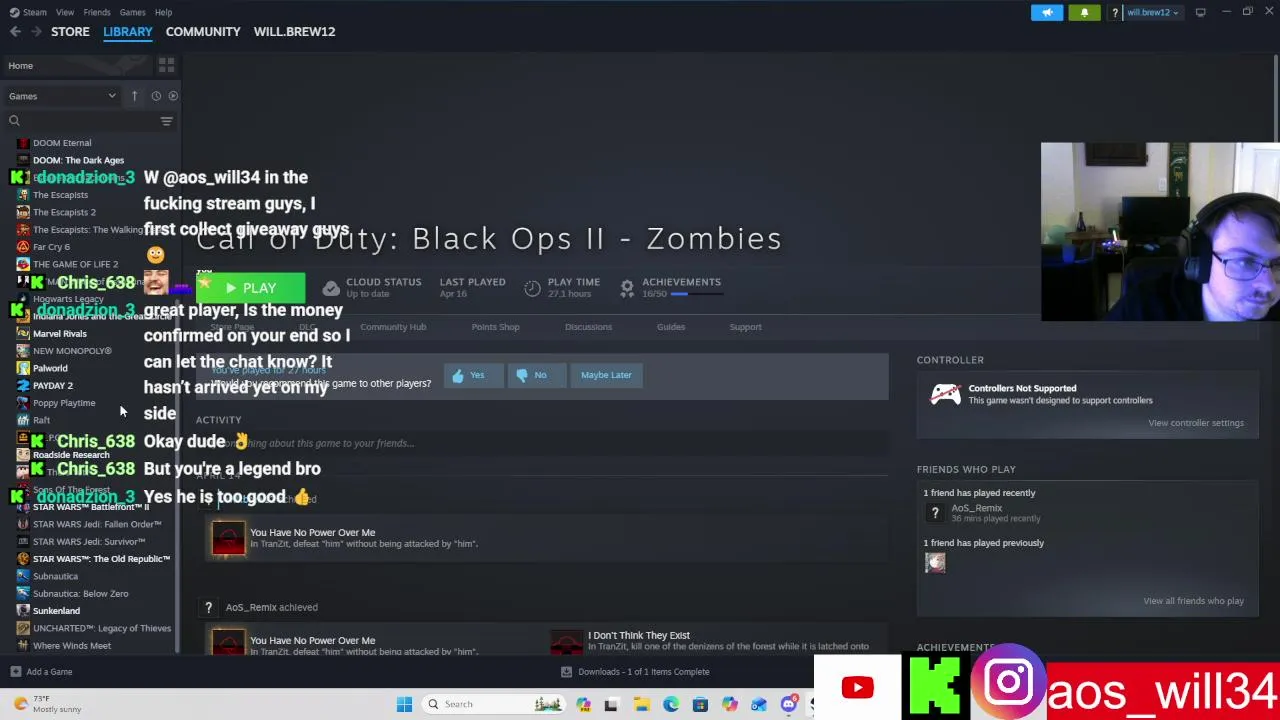
Task: Open View all friends who play
Action: click(1193, 601)
